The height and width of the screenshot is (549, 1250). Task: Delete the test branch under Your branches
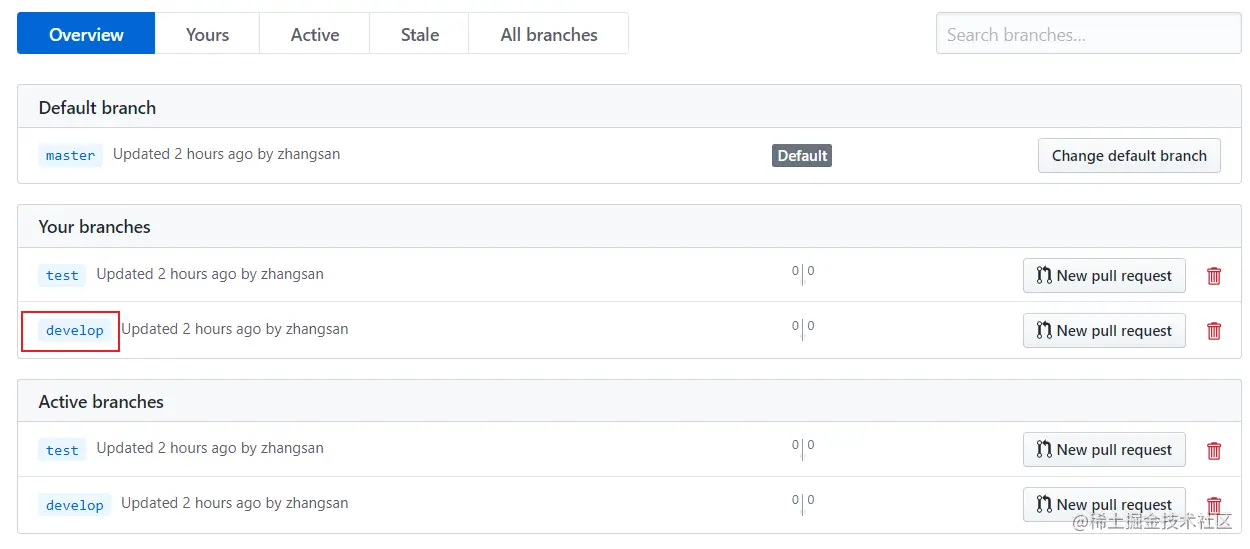pos(1214,276)
